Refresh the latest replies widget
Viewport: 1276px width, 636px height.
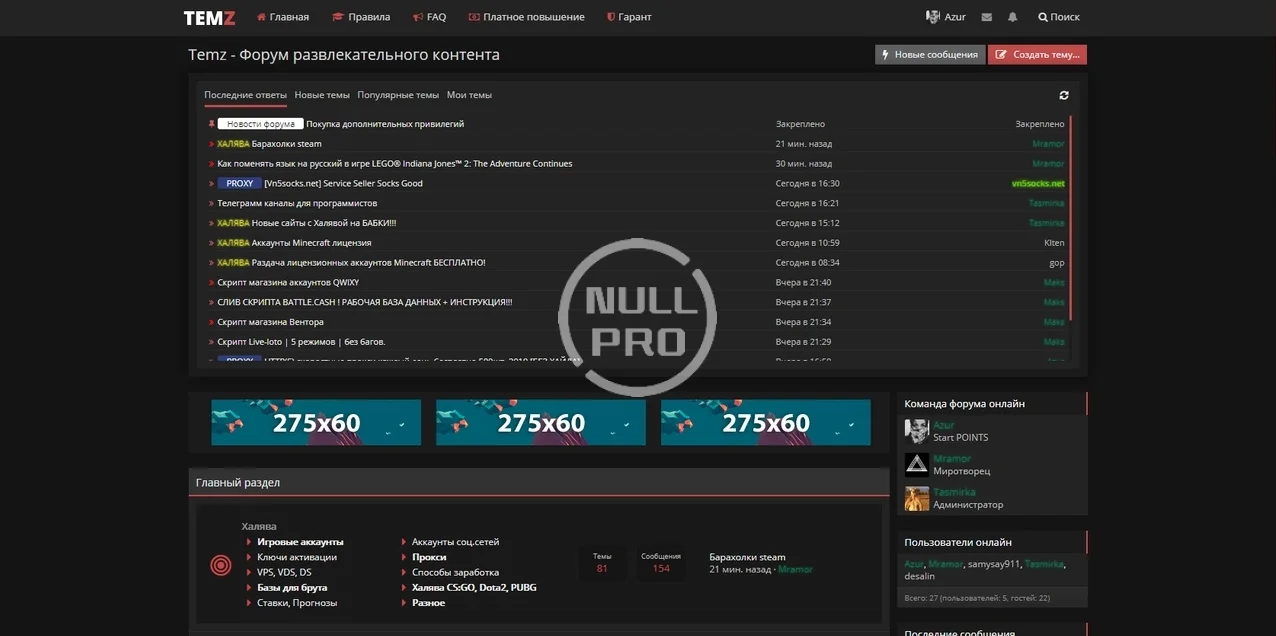[x=1064, y=95]
